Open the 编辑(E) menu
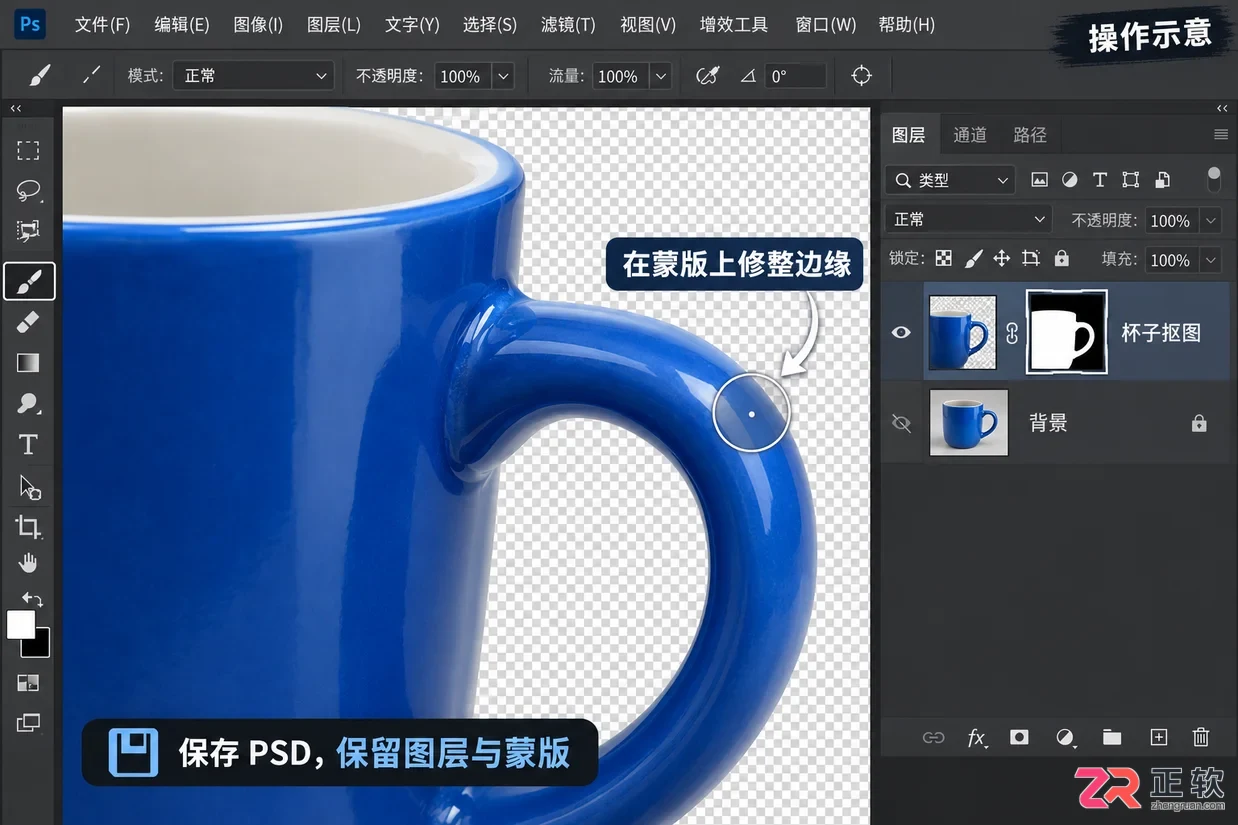This screenshot has height=825, width=1238. pos(182,24)
